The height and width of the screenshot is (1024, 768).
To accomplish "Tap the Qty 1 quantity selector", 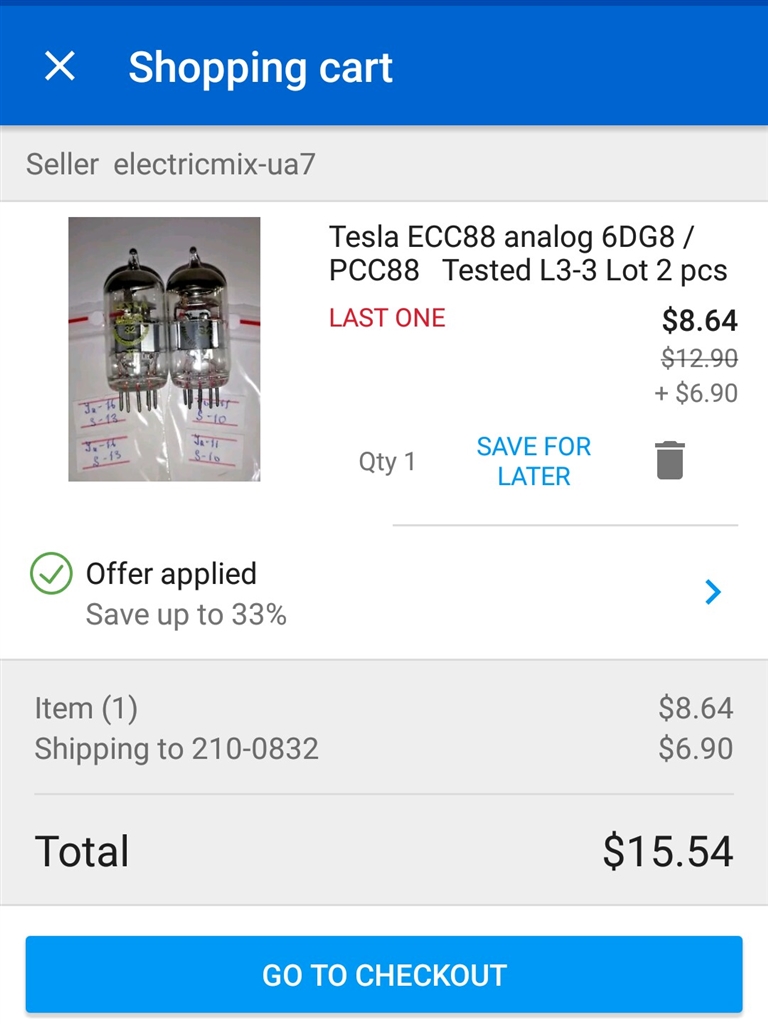I will pos(387,462).
